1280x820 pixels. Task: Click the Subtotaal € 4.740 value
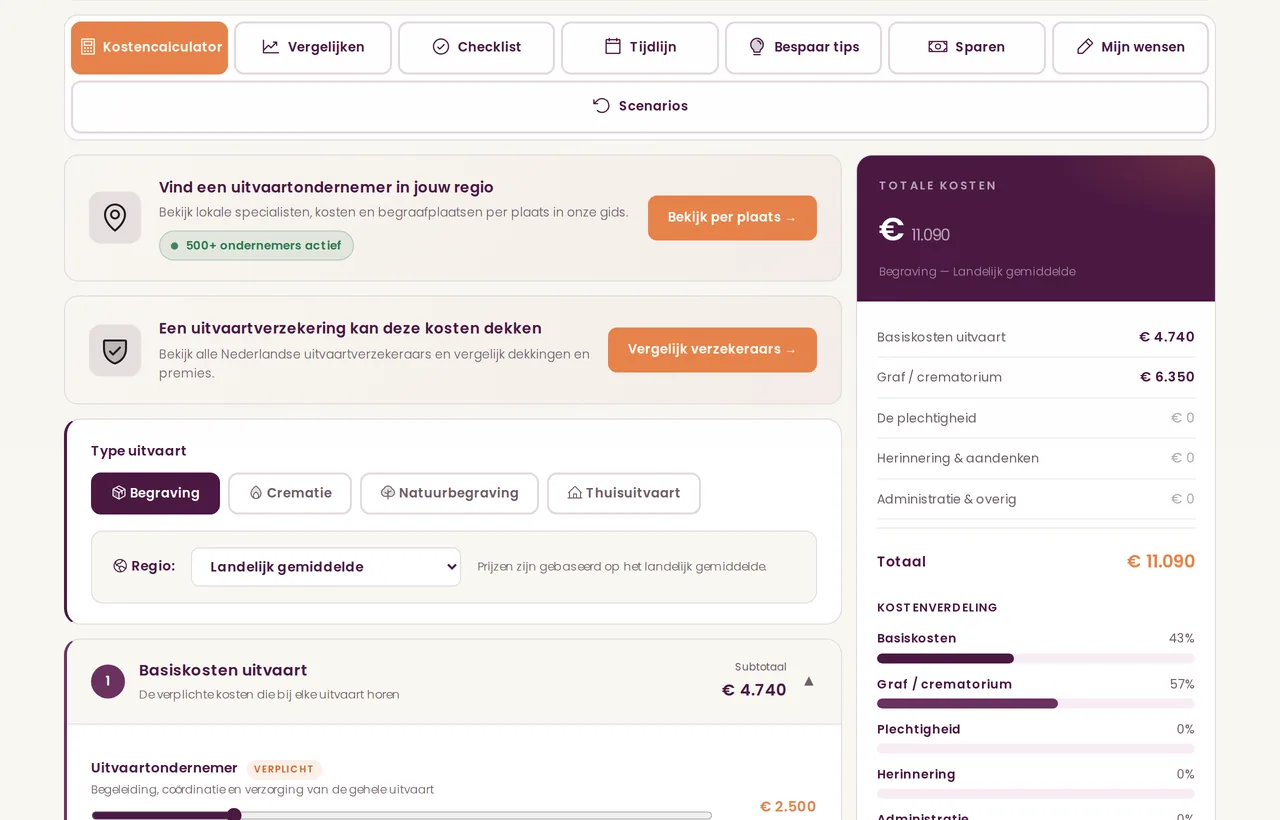[754, 690]
